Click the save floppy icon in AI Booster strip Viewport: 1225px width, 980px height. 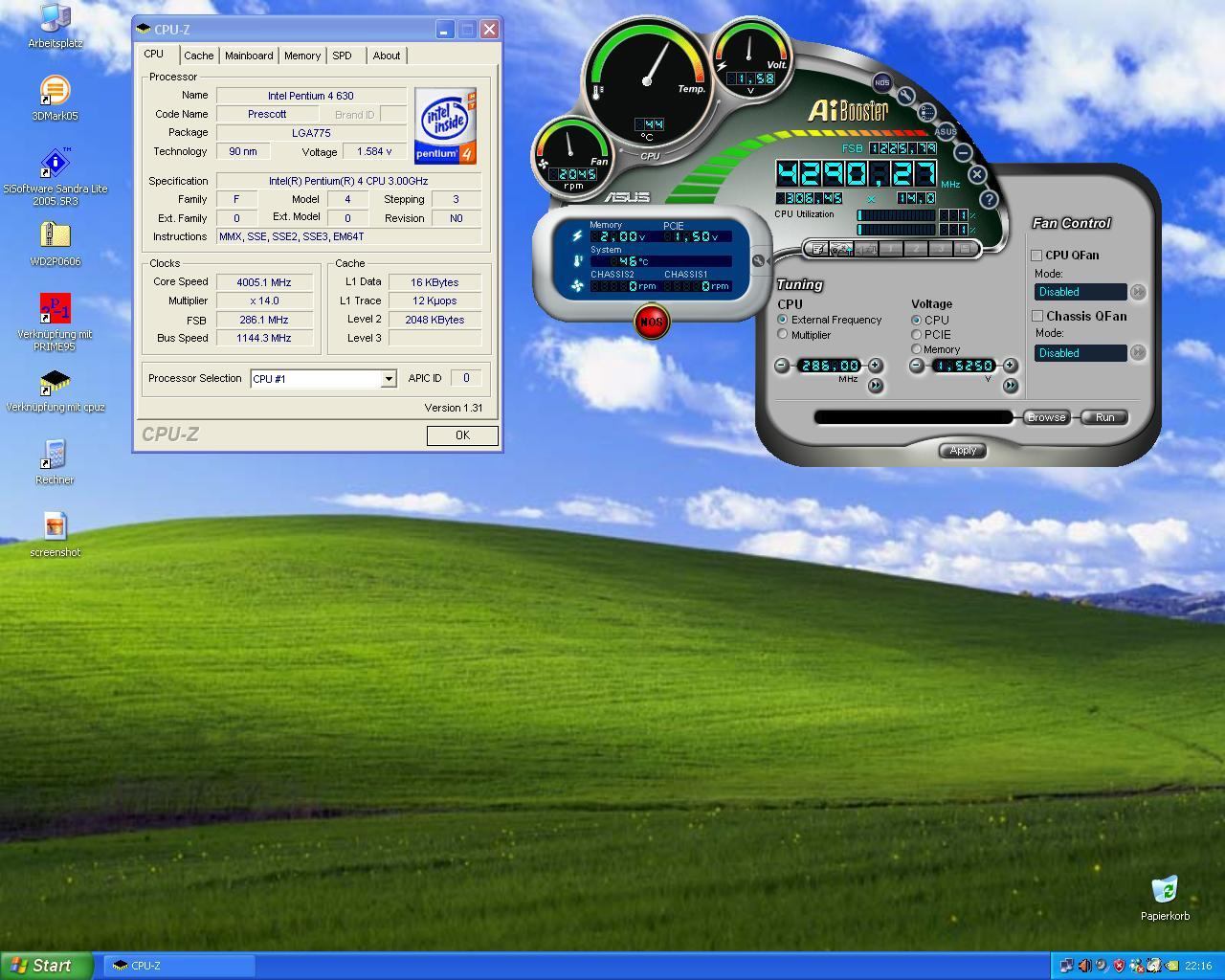coord(965,250)
